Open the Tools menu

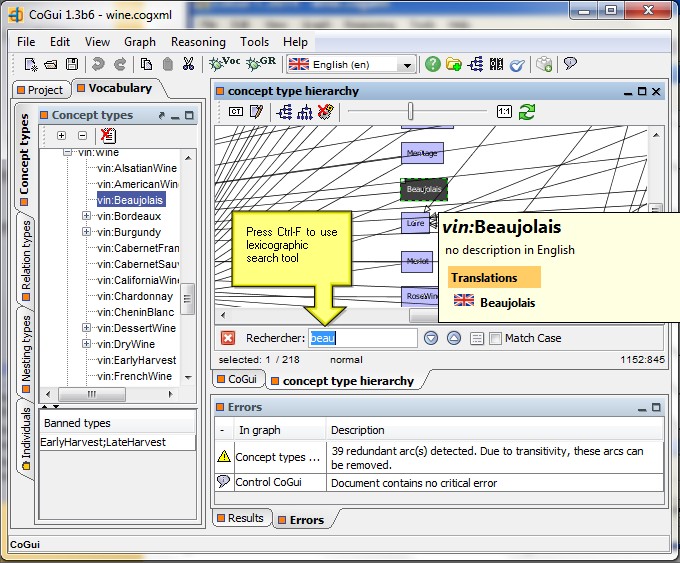(x=255, y=42)
